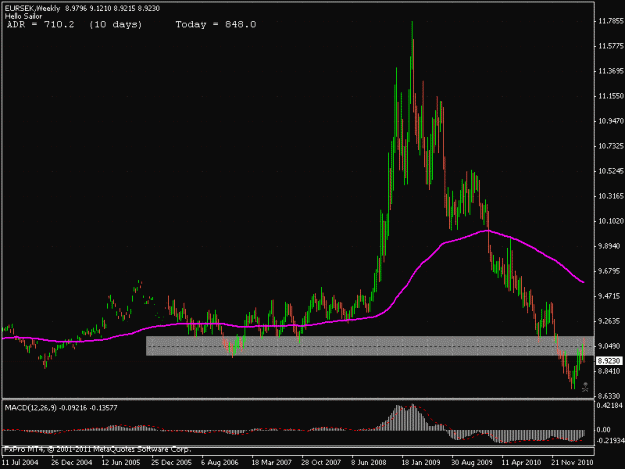The width and height of the screenshot is (625, 469).
Task: Click the 9.0490 price axis label
Action: [x=609, y=346]
